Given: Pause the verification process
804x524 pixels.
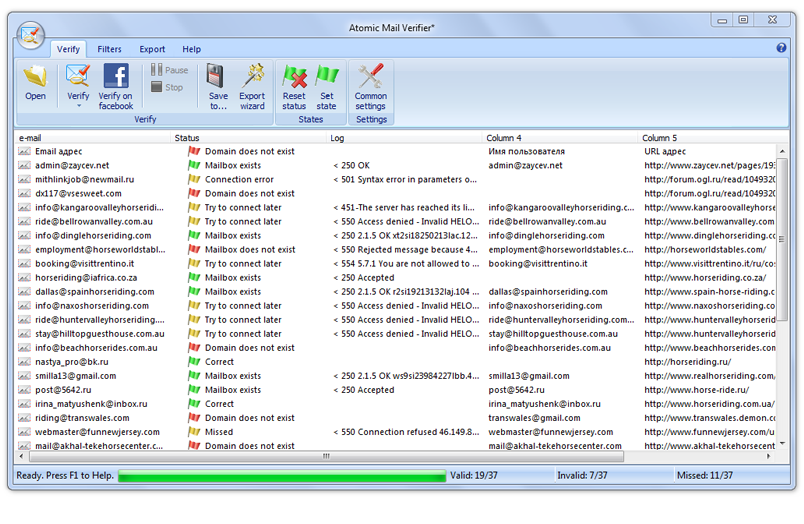Looking at the screenshot, I should tap(170, 70).
